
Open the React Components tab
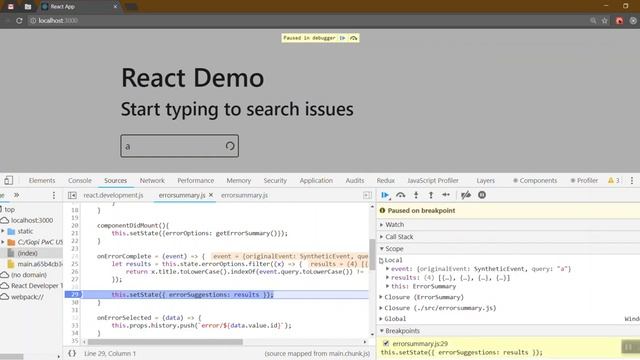535,180
